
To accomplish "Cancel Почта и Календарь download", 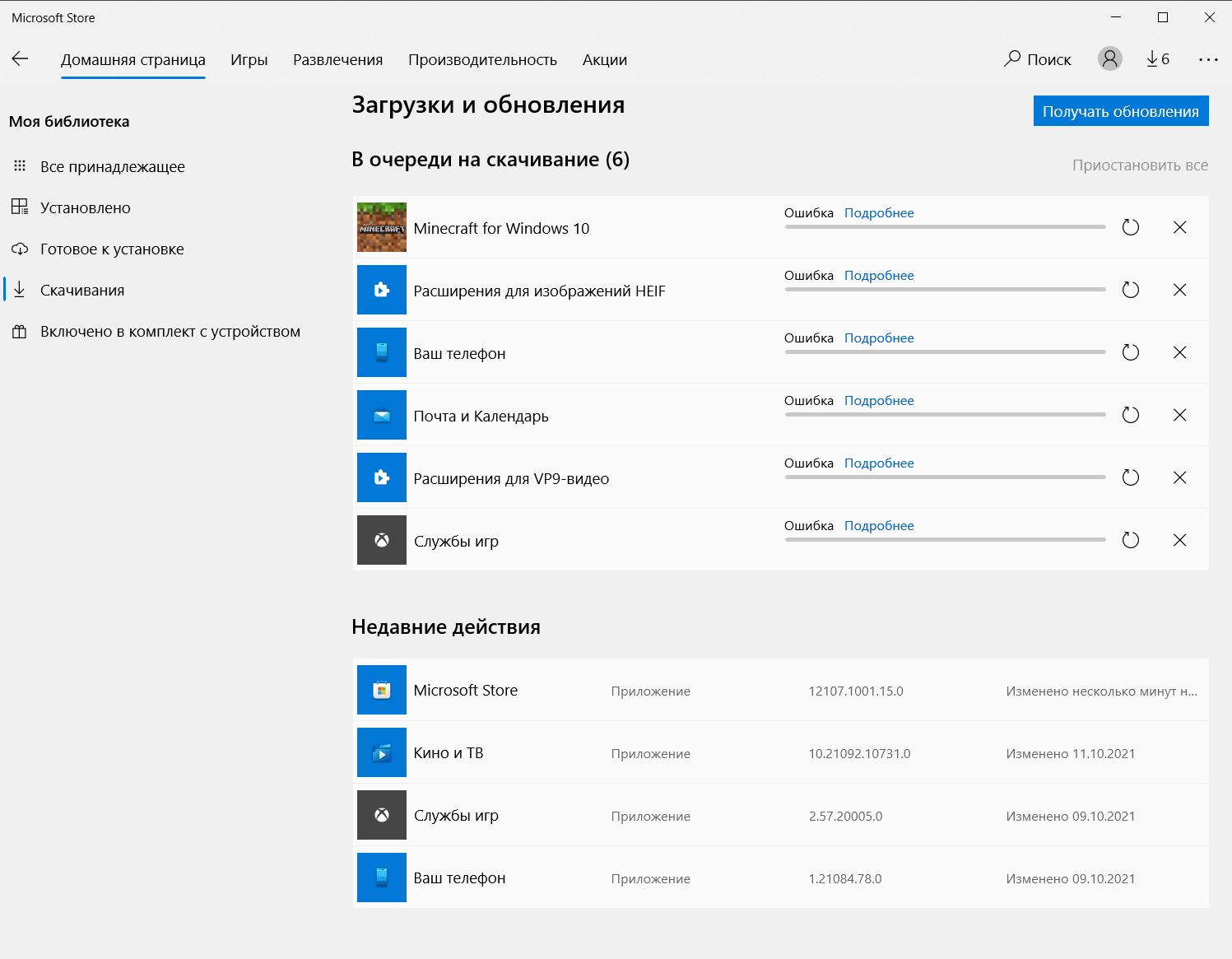I will 1179,415.
